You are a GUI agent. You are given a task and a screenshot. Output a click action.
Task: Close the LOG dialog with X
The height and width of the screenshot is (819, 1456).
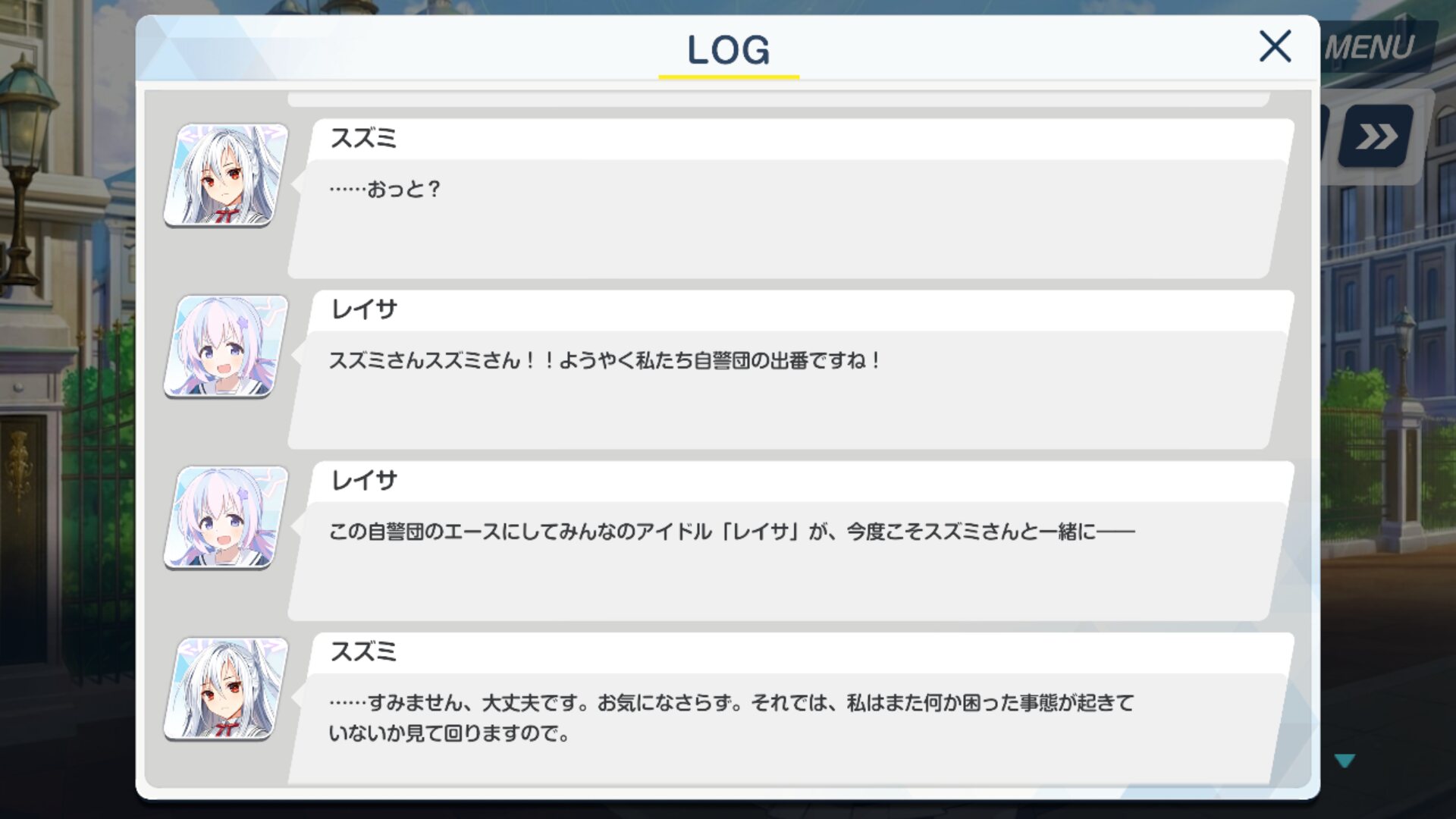(1275, 46)
